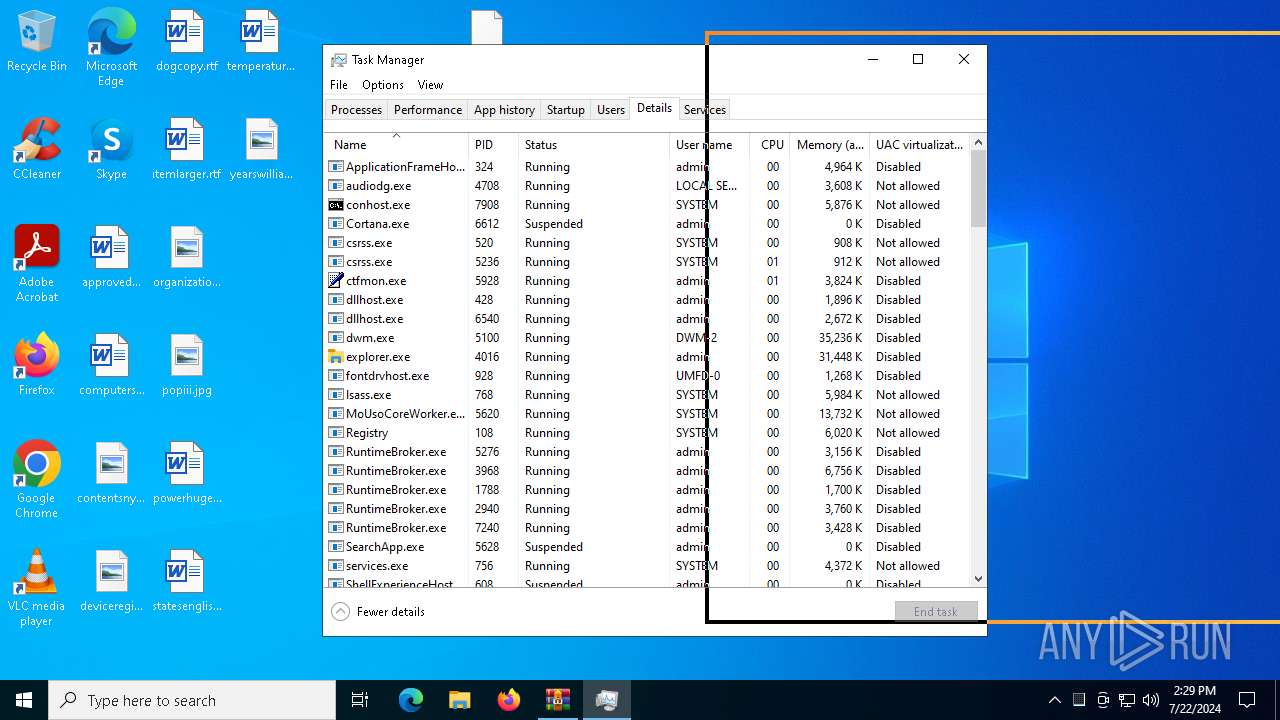Click the network icon in system tray
This screenshot has width=1280, height=720.
[x=1127, y=700]
